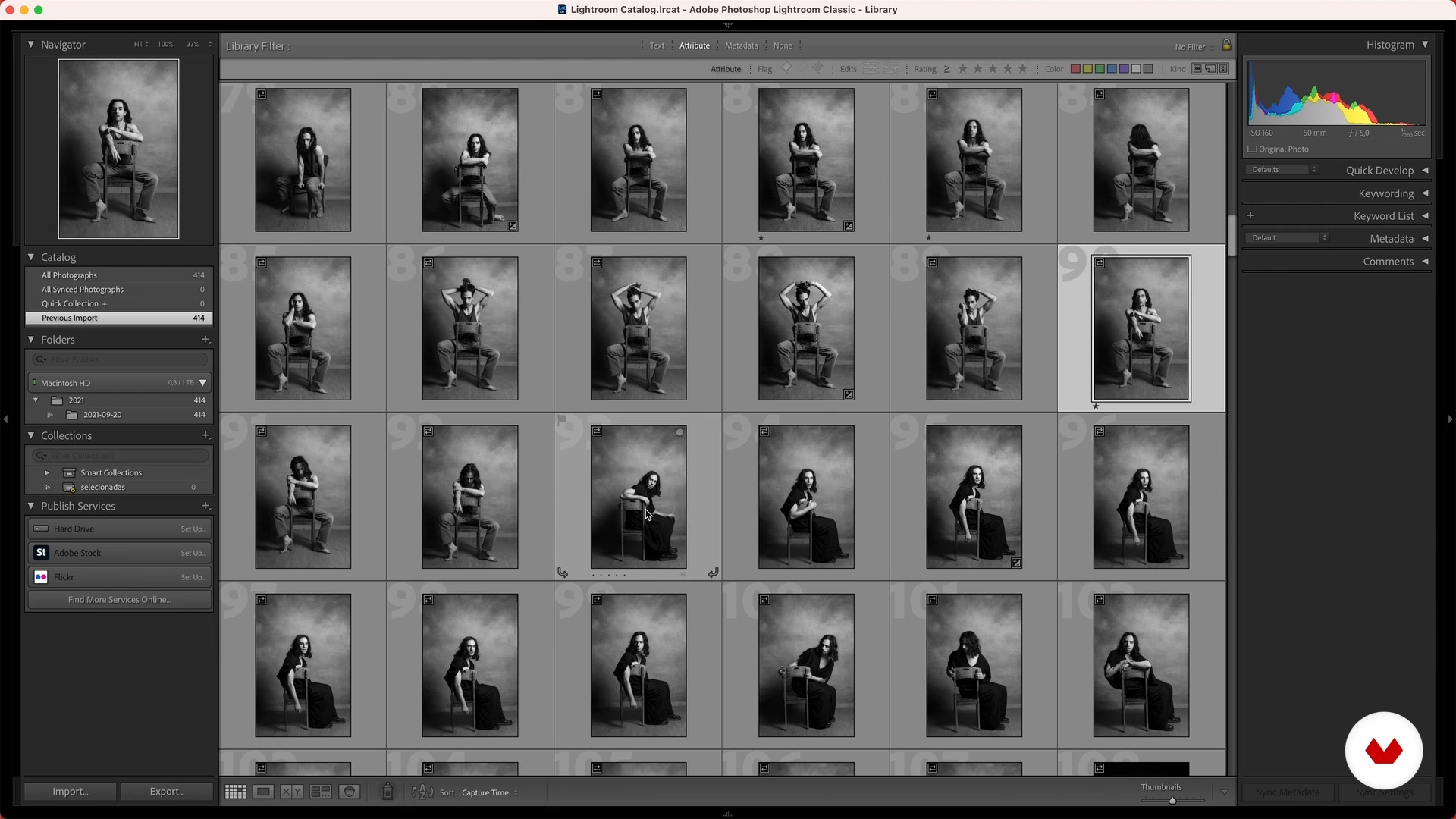Open People face view icon

pos(349,792)
